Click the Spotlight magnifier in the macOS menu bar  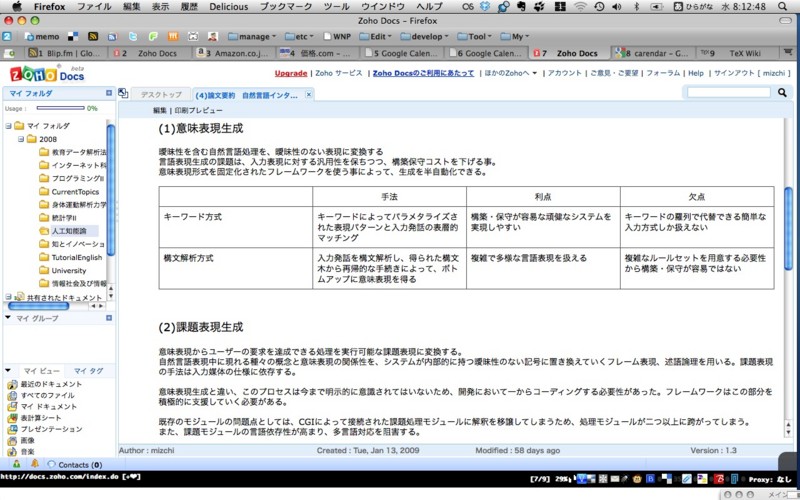pos(783,7)
